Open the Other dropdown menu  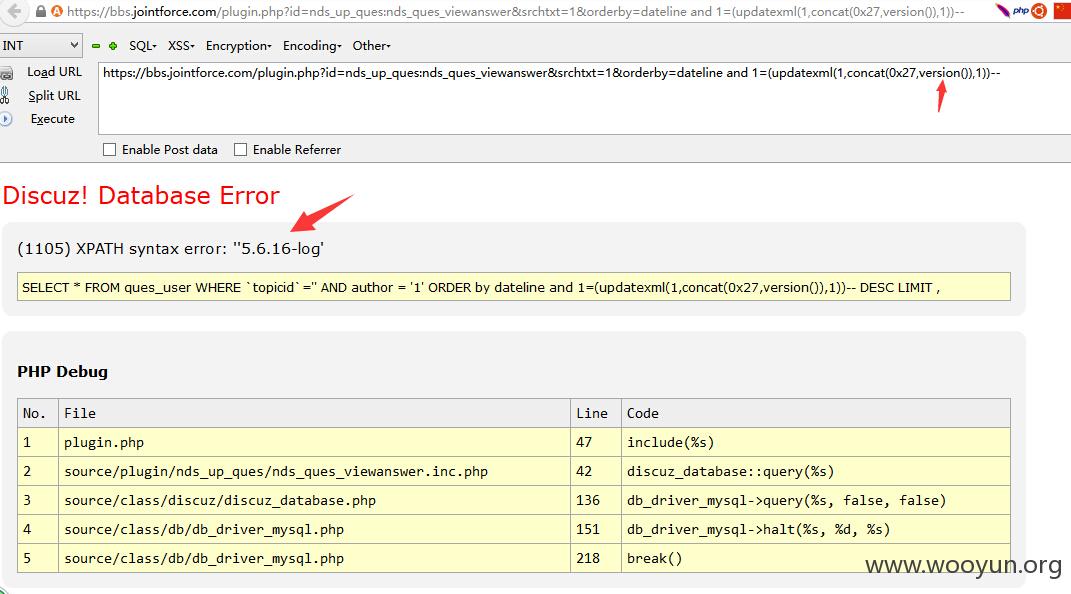click(x=372, y=46)
